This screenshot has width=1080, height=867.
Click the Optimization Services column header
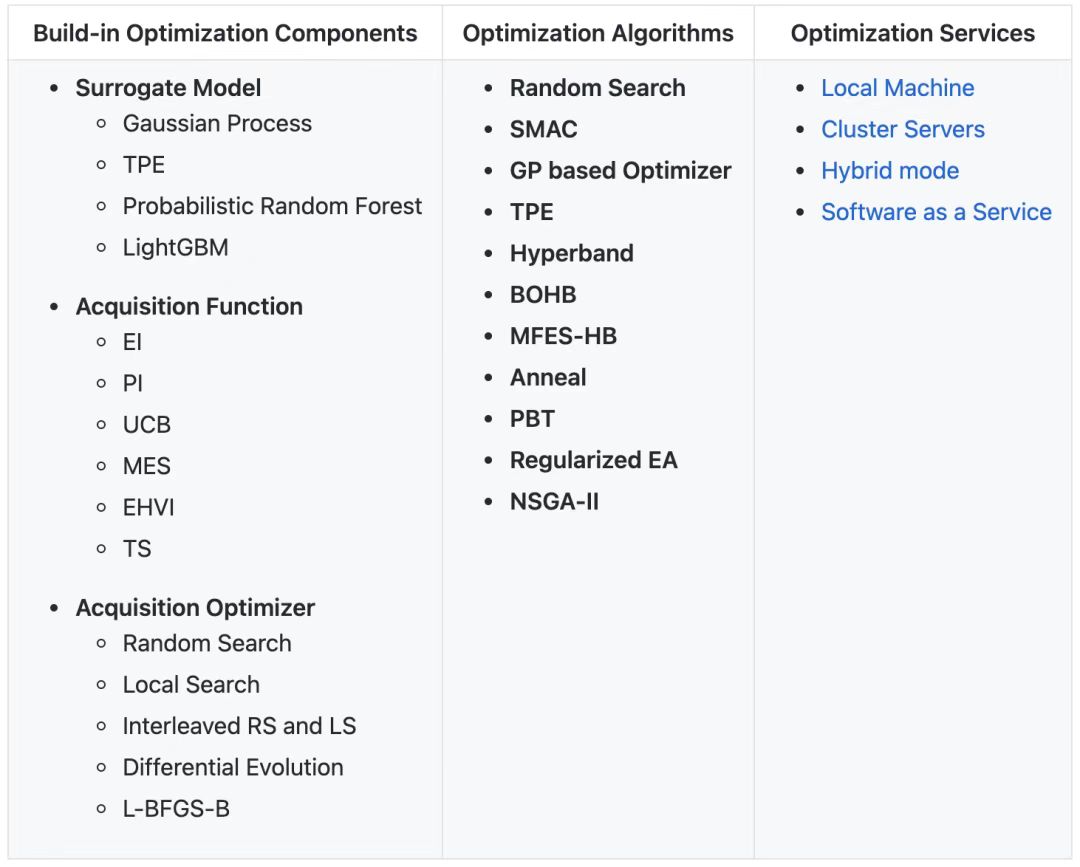[912, 33]
